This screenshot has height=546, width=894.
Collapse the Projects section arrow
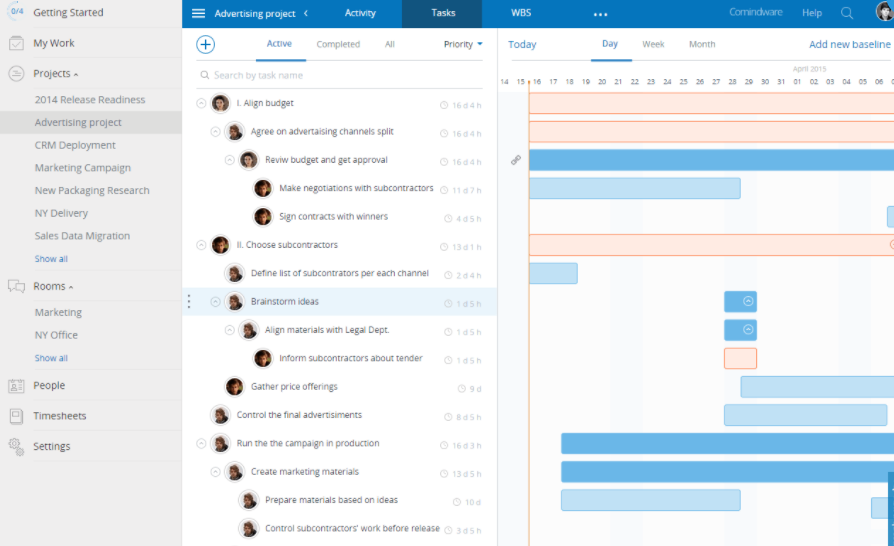(76, 75)
